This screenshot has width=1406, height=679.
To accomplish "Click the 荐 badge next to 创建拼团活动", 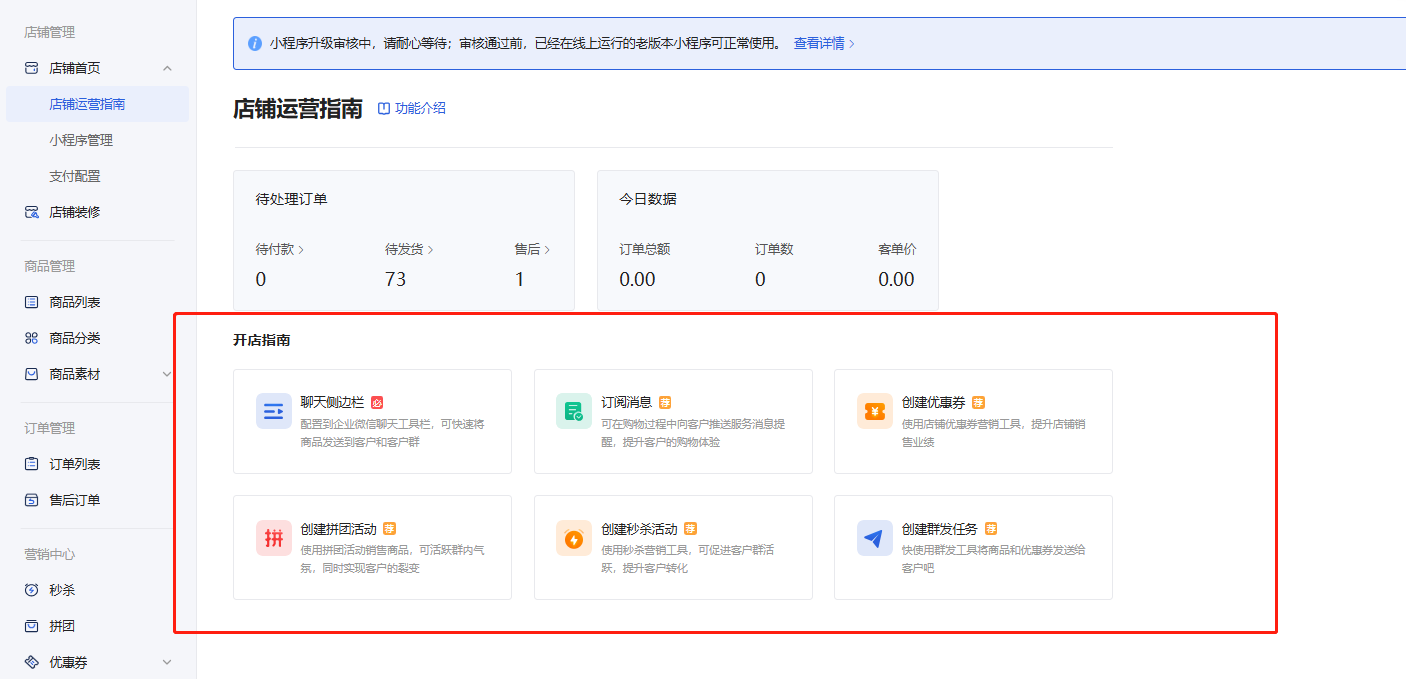I will [390, 529].
